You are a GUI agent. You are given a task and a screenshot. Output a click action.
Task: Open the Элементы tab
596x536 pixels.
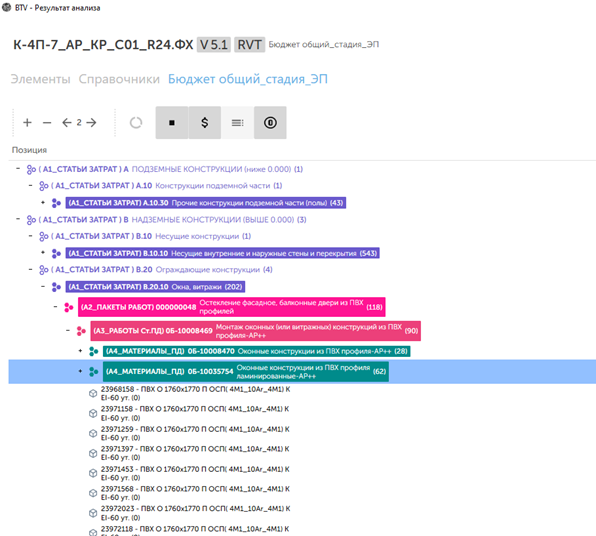point(41,79)
